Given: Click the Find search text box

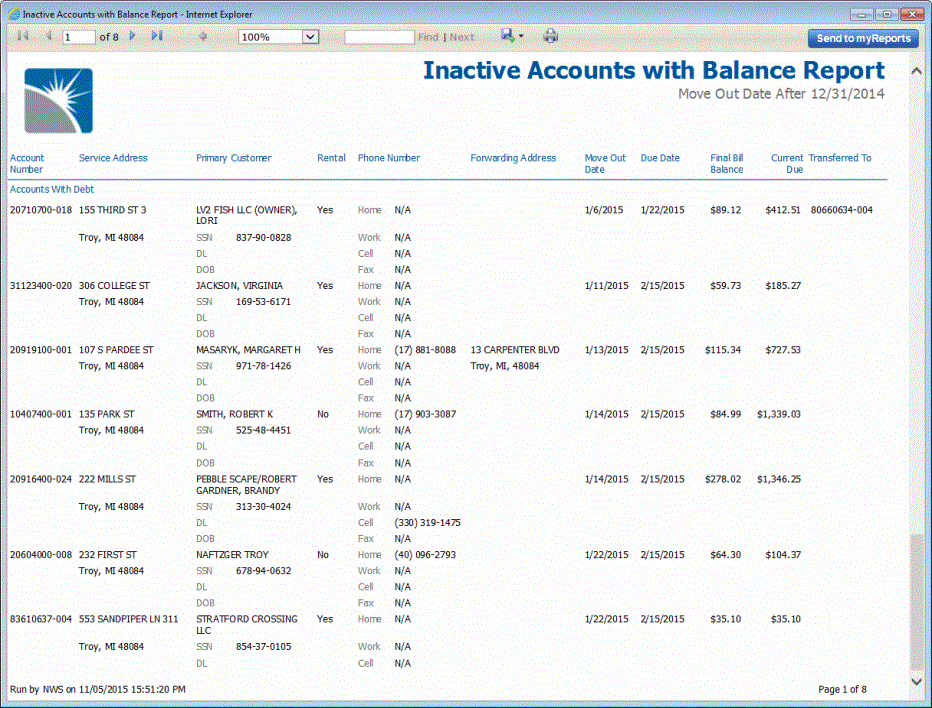Looking at the screenshot, I should 379,37.
